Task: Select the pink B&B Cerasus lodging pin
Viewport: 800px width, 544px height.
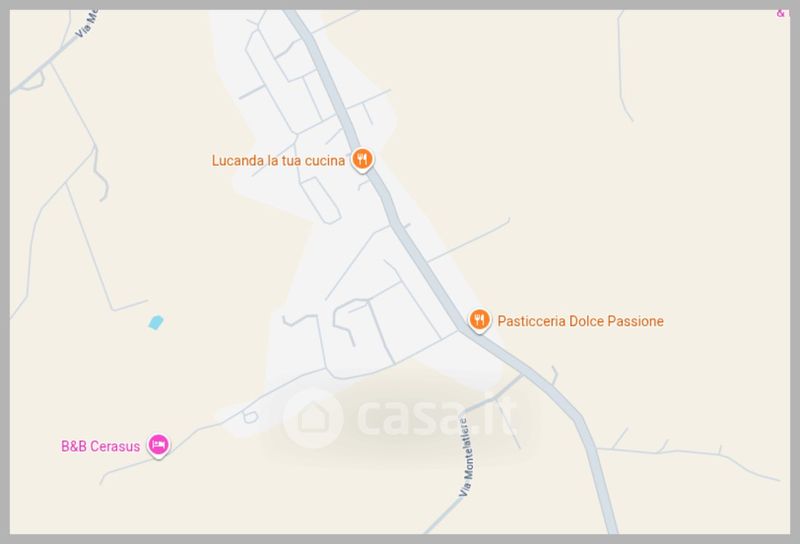Action: (159, 445)
